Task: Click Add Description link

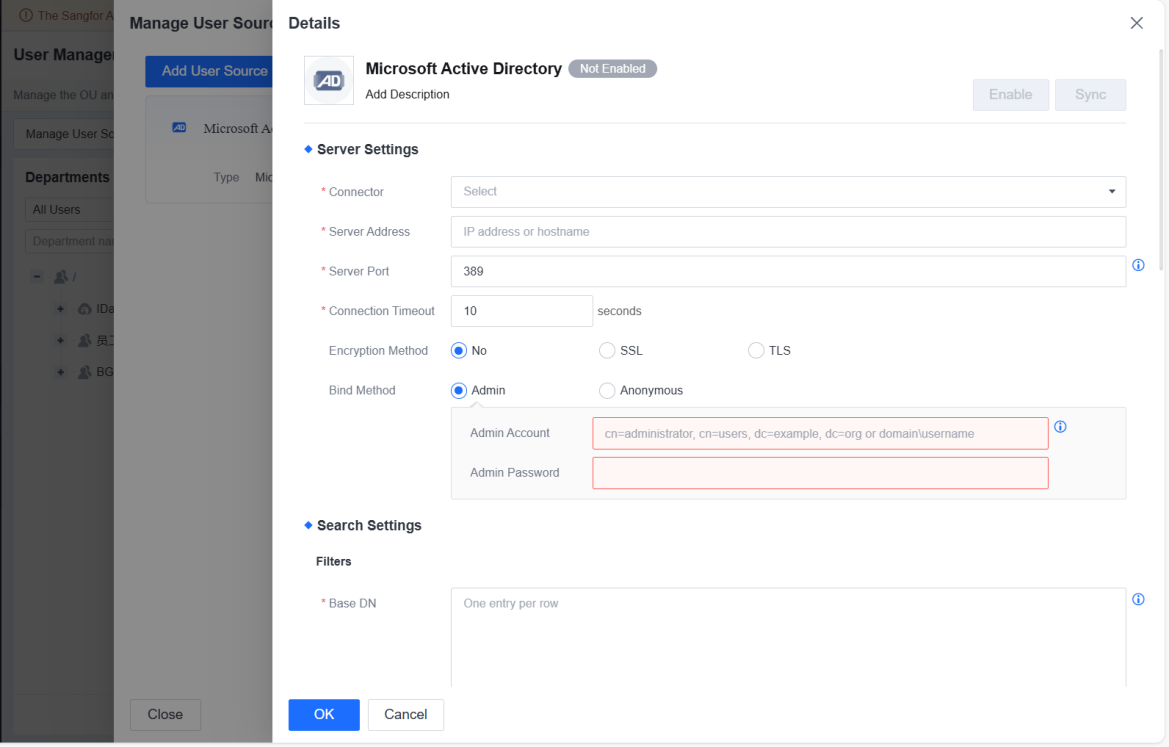Action: [x=407, y=95]
